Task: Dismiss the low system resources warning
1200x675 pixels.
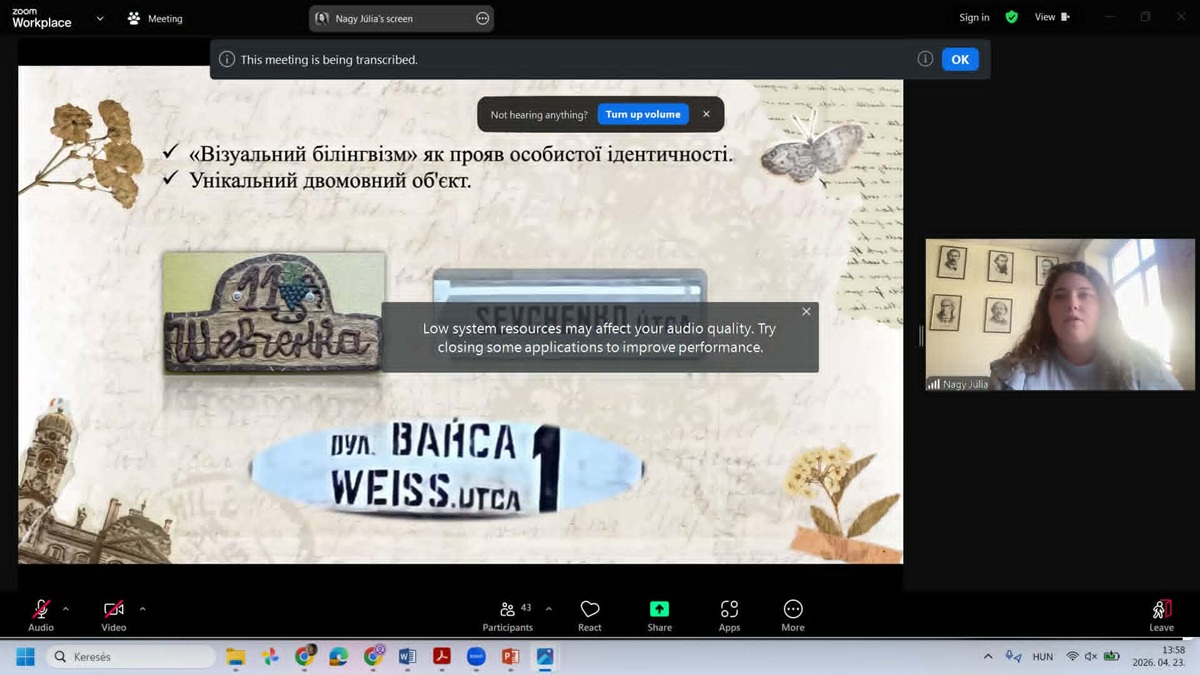Action: pyautogui.click(x=806, y=311)
